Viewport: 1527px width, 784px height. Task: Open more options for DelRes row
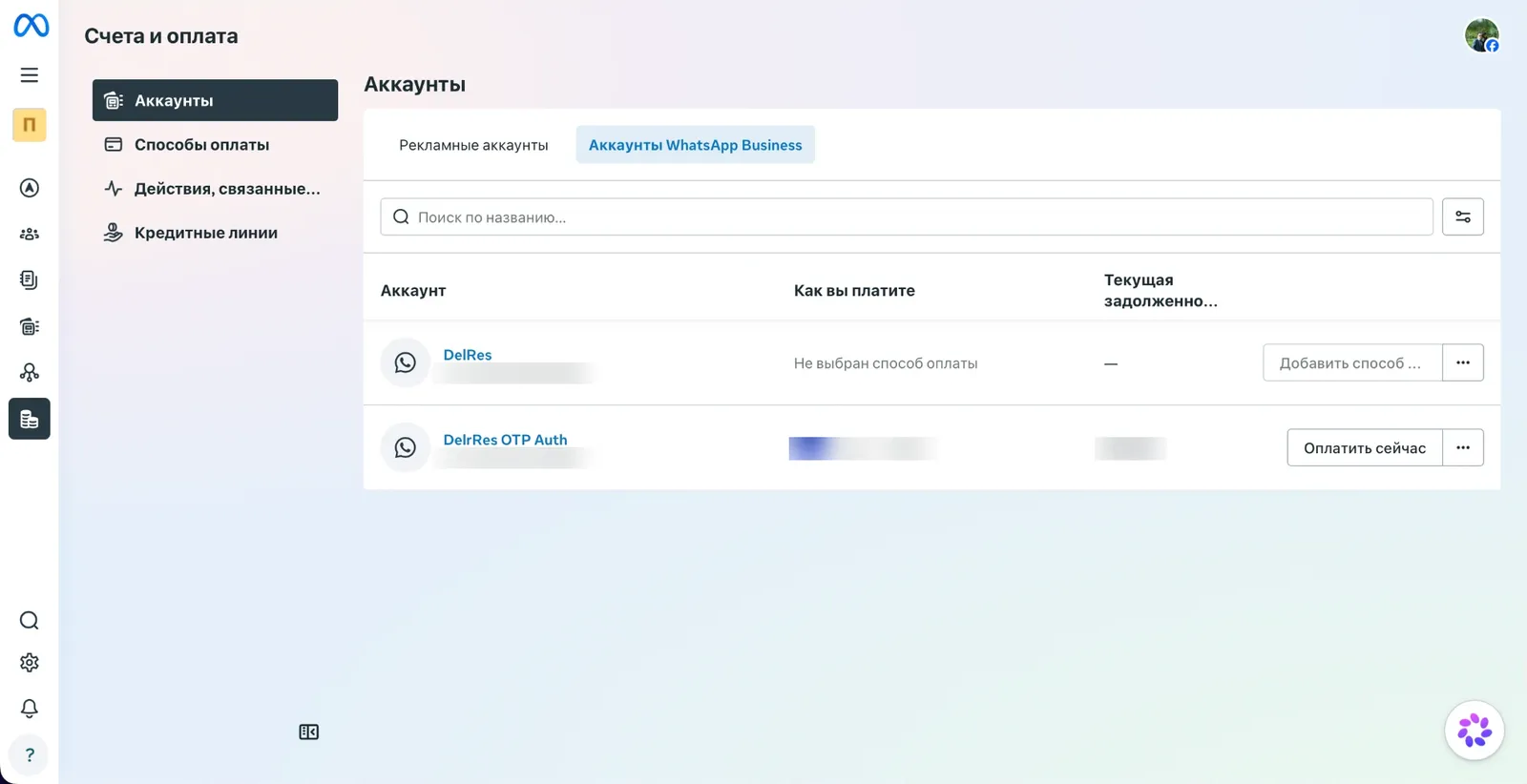(1463, 362)
